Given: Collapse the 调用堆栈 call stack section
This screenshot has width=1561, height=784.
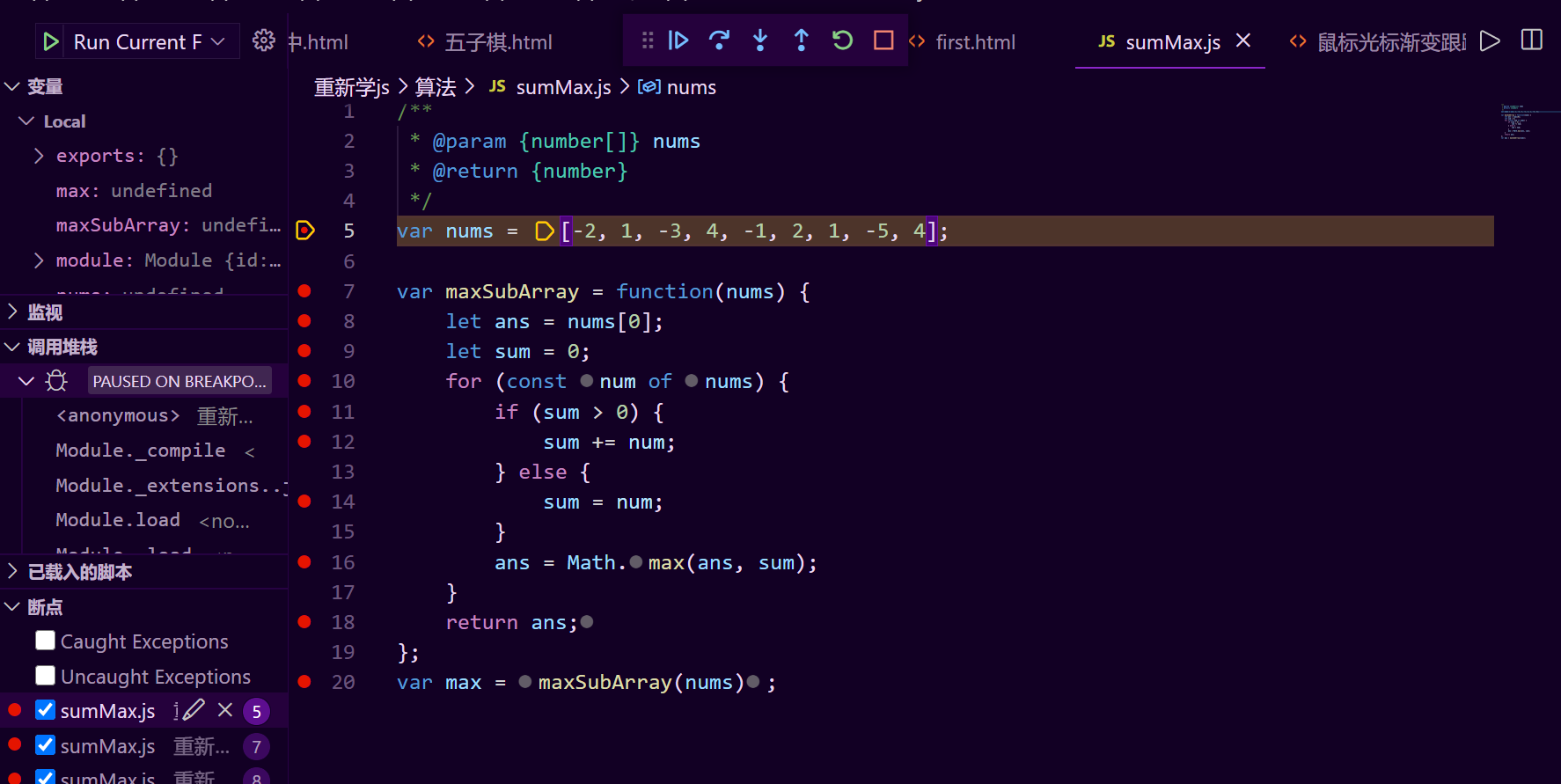Looking at the screenshot, I should point(12,347).
